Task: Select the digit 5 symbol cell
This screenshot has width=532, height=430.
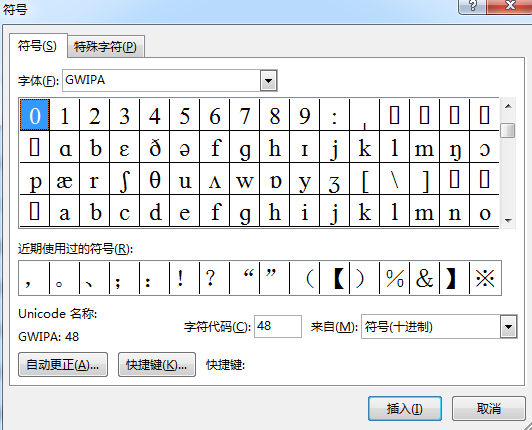Action: (x=185, y=115)
